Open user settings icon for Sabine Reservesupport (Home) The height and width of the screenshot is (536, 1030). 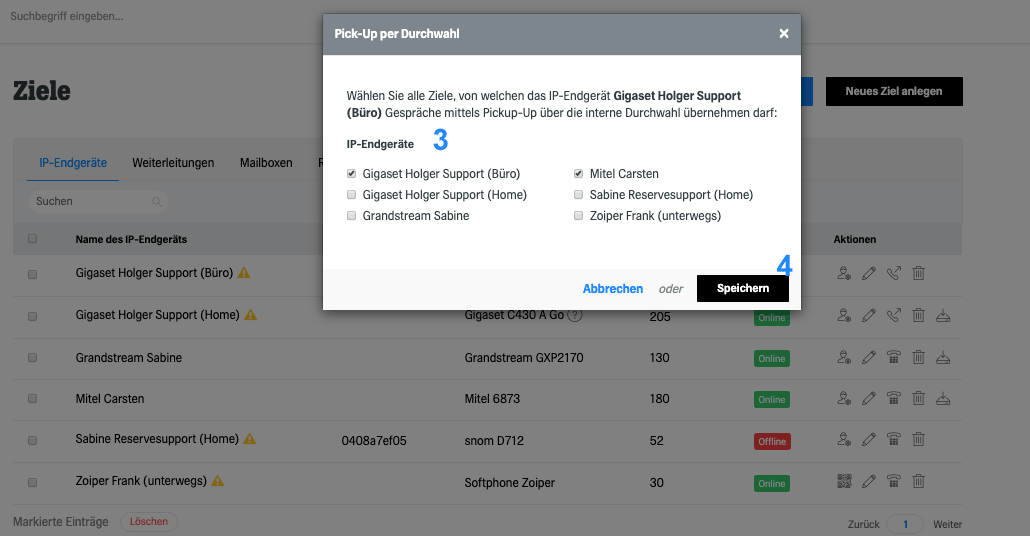(x=844, y=439)
